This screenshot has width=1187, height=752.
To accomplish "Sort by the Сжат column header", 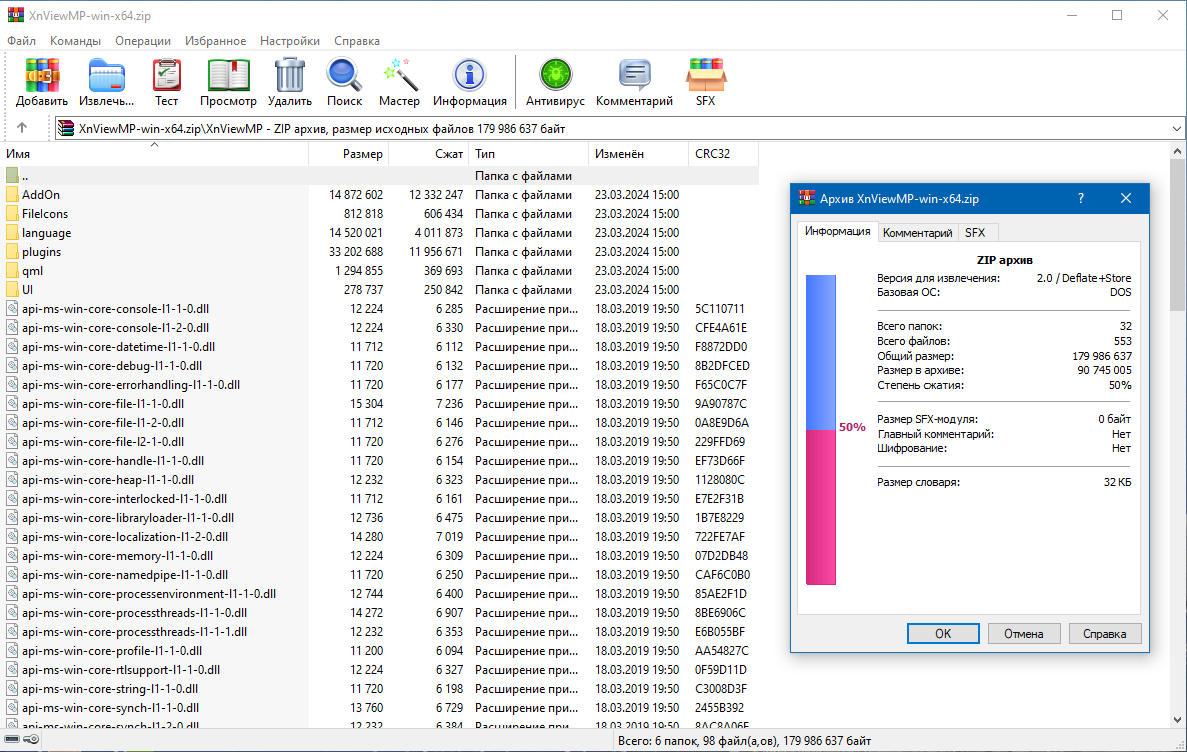I will coord(428,154).
